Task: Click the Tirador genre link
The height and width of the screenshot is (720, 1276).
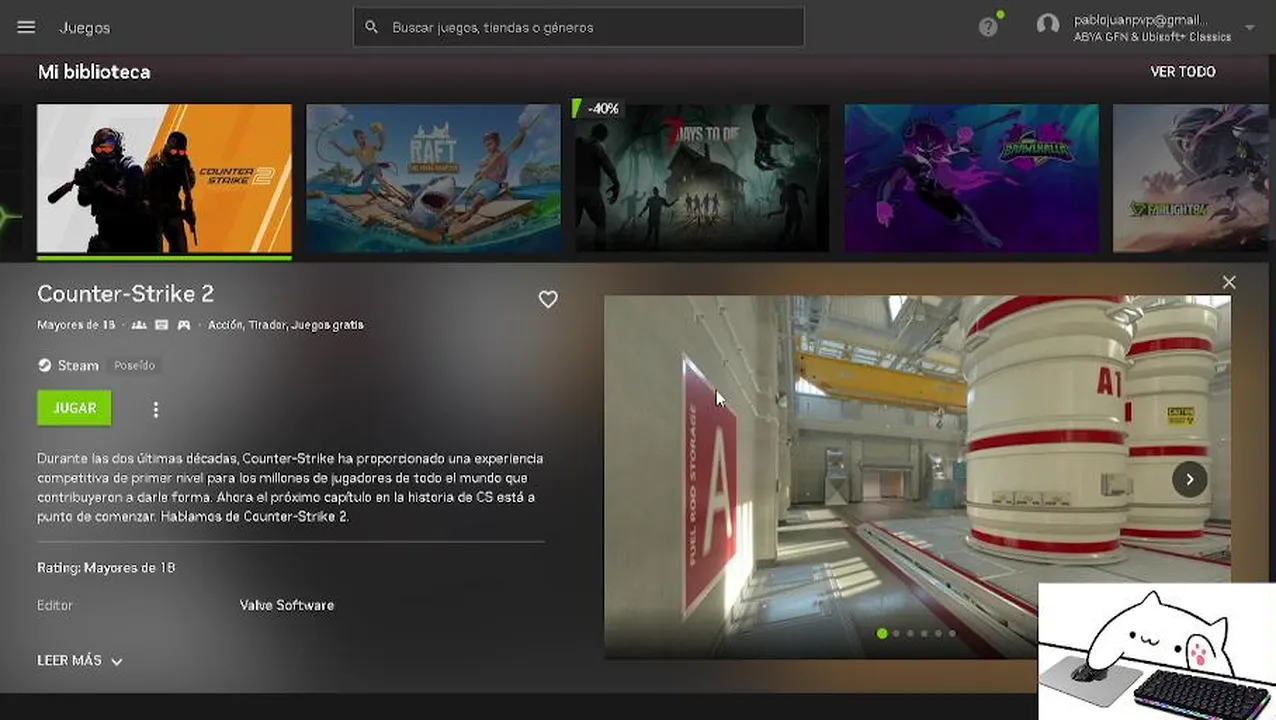Action: click(x=266, y=325)
